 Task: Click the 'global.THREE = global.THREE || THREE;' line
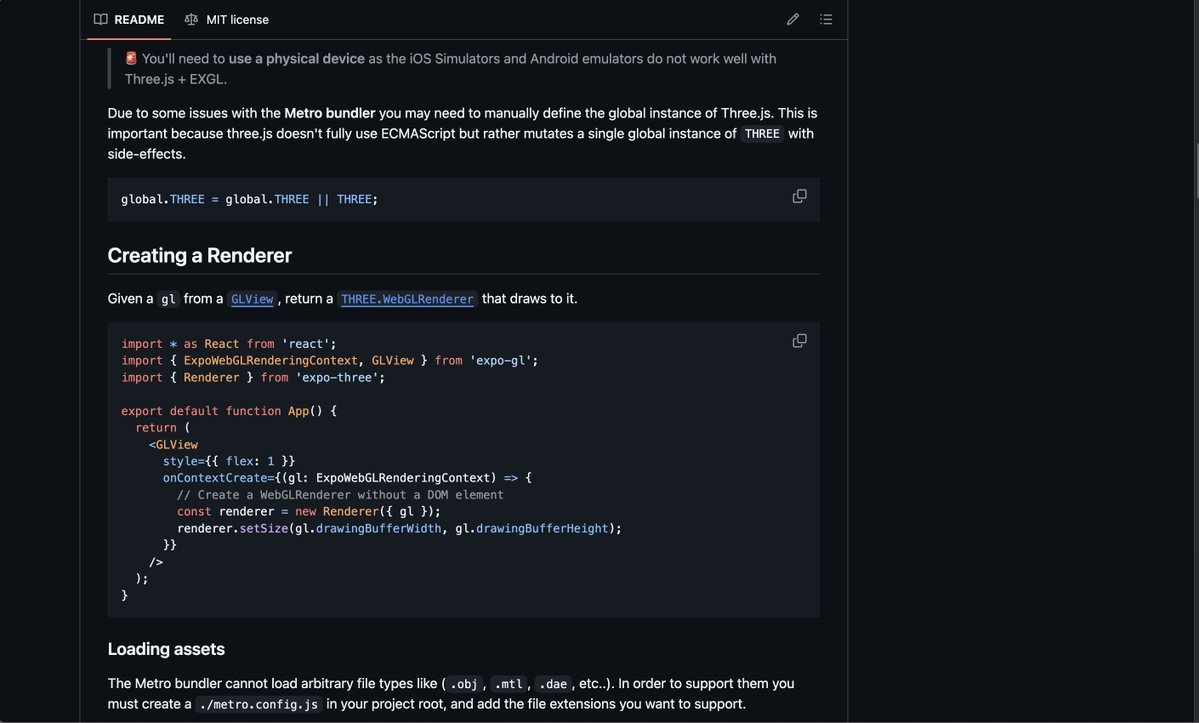pos(249,199)
